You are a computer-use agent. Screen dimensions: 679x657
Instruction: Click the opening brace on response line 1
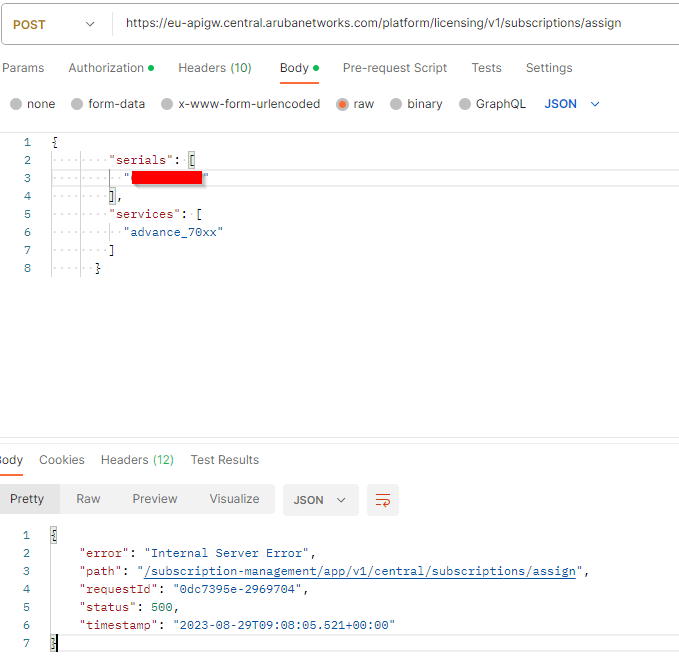(x=54, y=535)
